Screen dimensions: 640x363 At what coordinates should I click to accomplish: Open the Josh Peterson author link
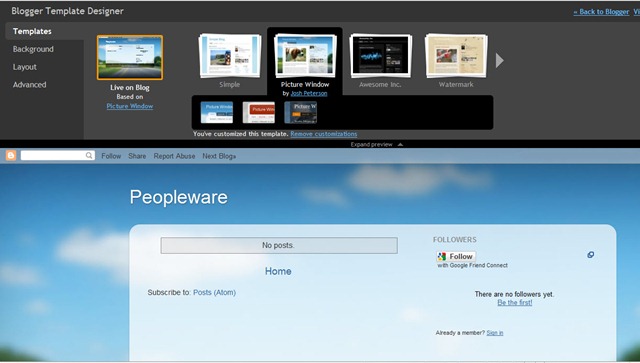click(309, 93)
